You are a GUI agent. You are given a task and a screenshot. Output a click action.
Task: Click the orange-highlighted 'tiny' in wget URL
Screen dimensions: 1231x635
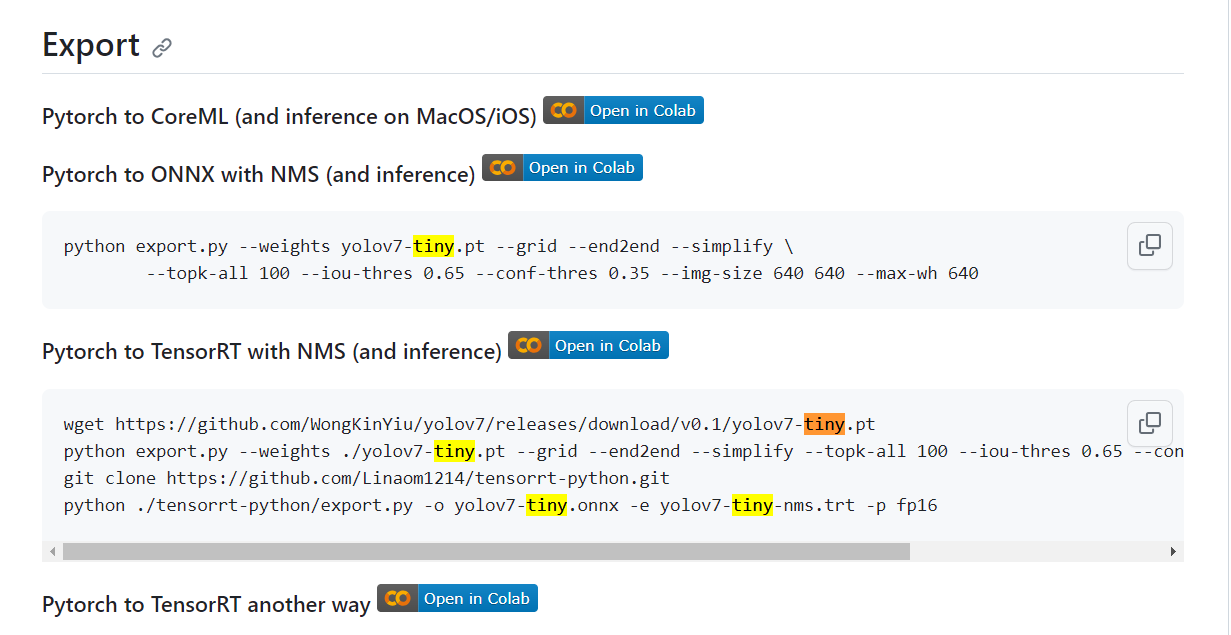[x=825, y=424]
